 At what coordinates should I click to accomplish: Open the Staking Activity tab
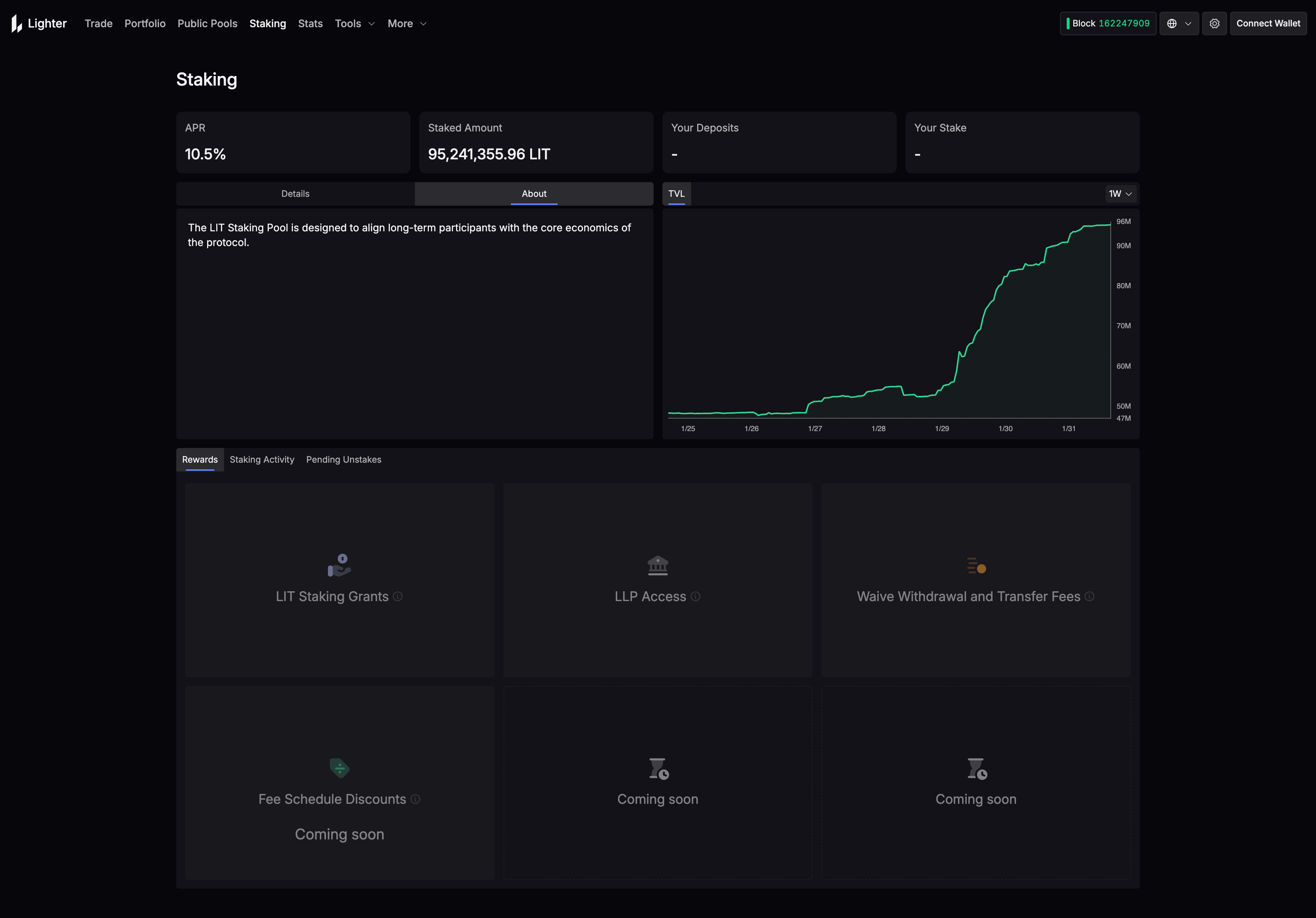click(262, 460)
